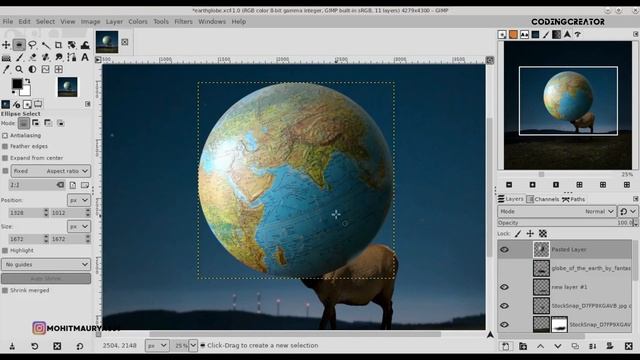This screenshot has height=360, width=640.
Task: Open the No guides dropdown
Action: tap(46, 264)
